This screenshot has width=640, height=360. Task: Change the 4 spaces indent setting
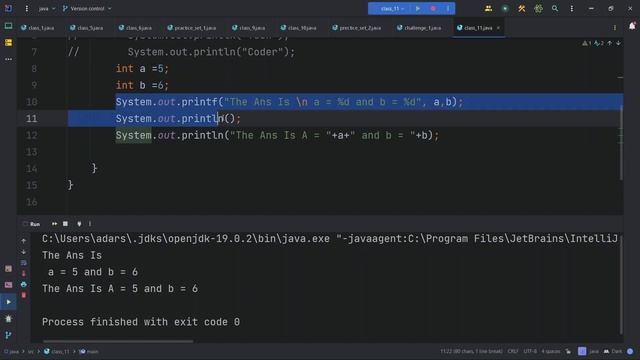(551, 351)
